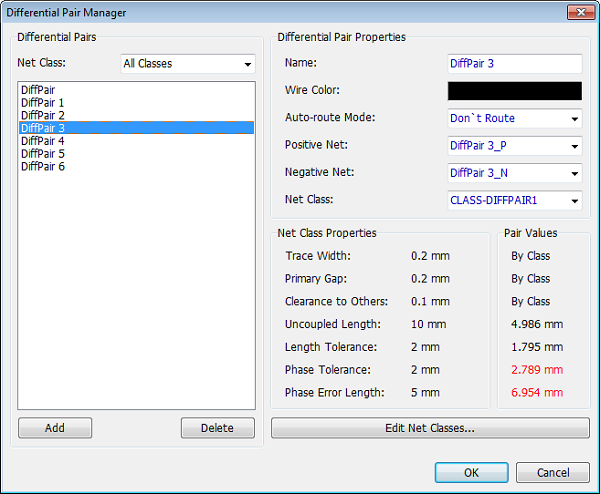
Task: Click the Add button
Action: coord(55,428)
